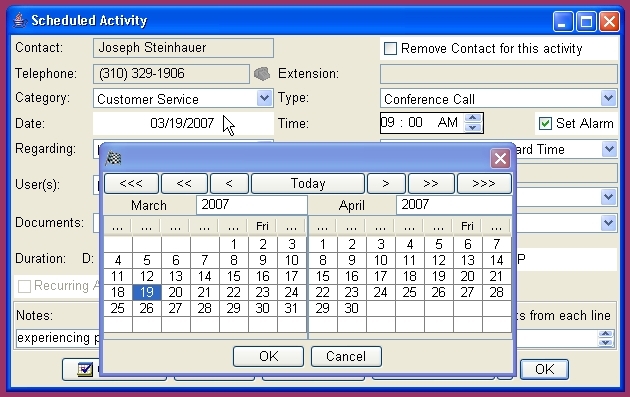This screenshot has width=630, height=397.
Task: Click the Fri column header under April
Action: coord(467,227)
